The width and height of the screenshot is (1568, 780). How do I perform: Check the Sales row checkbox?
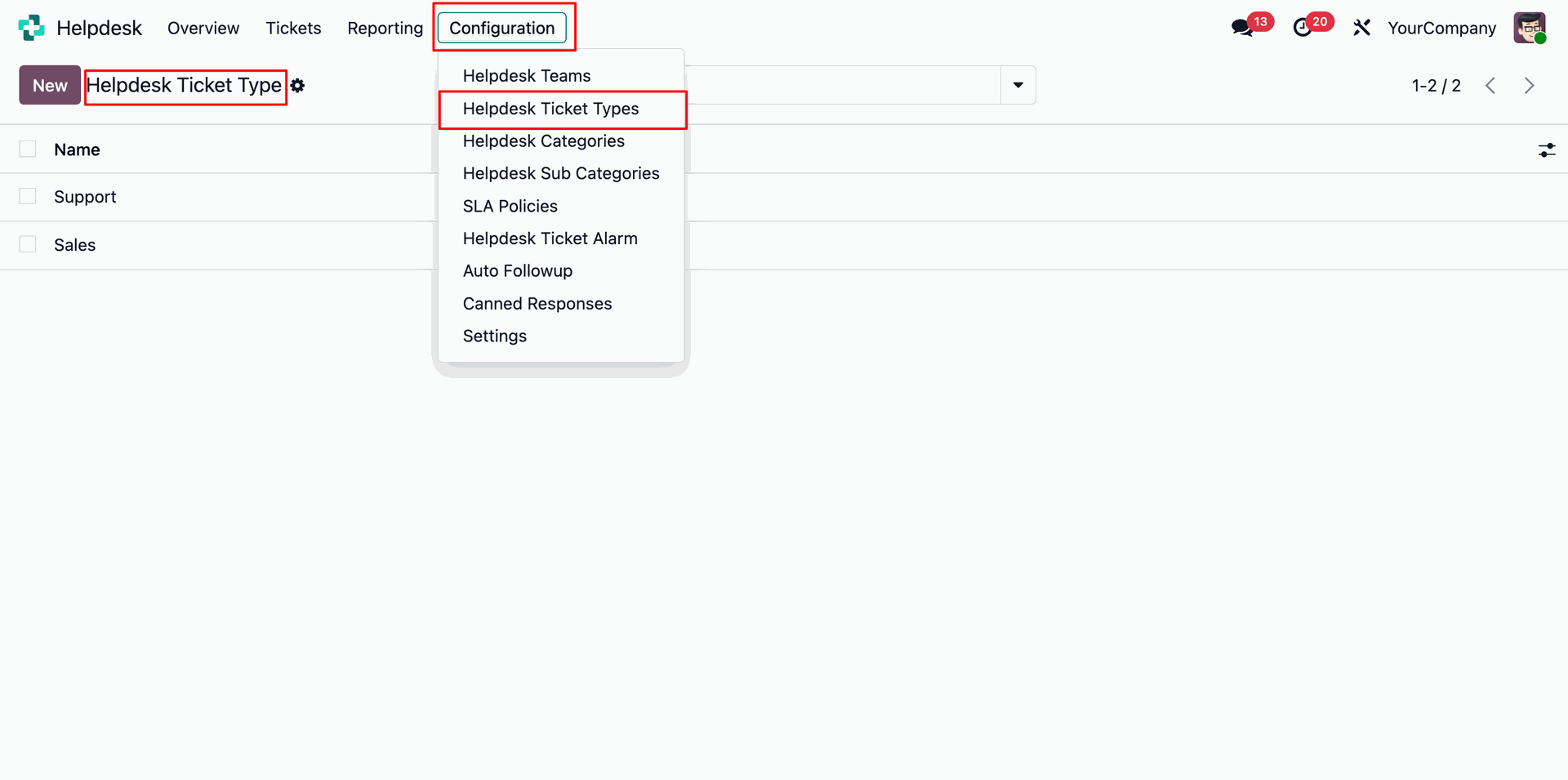pyautogui.click(x=28, y=244)
